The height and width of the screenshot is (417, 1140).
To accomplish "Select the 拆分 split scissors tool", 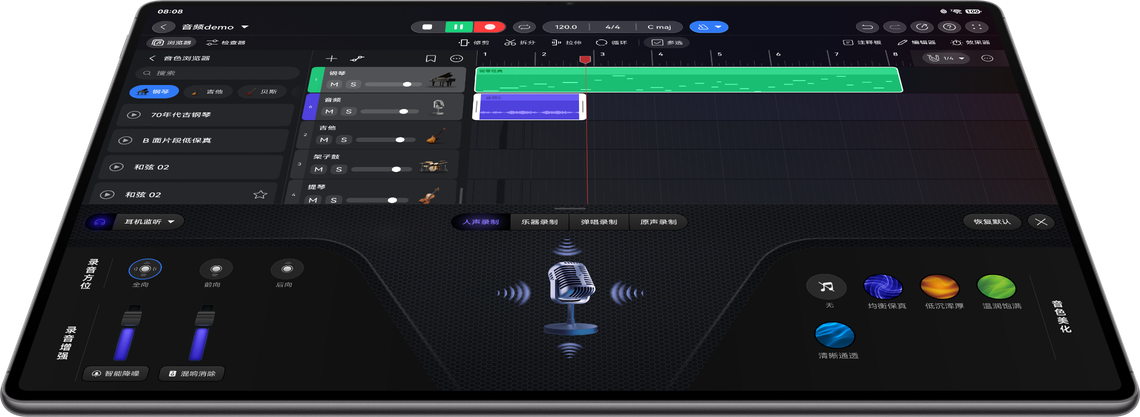I will coord(520,43).
